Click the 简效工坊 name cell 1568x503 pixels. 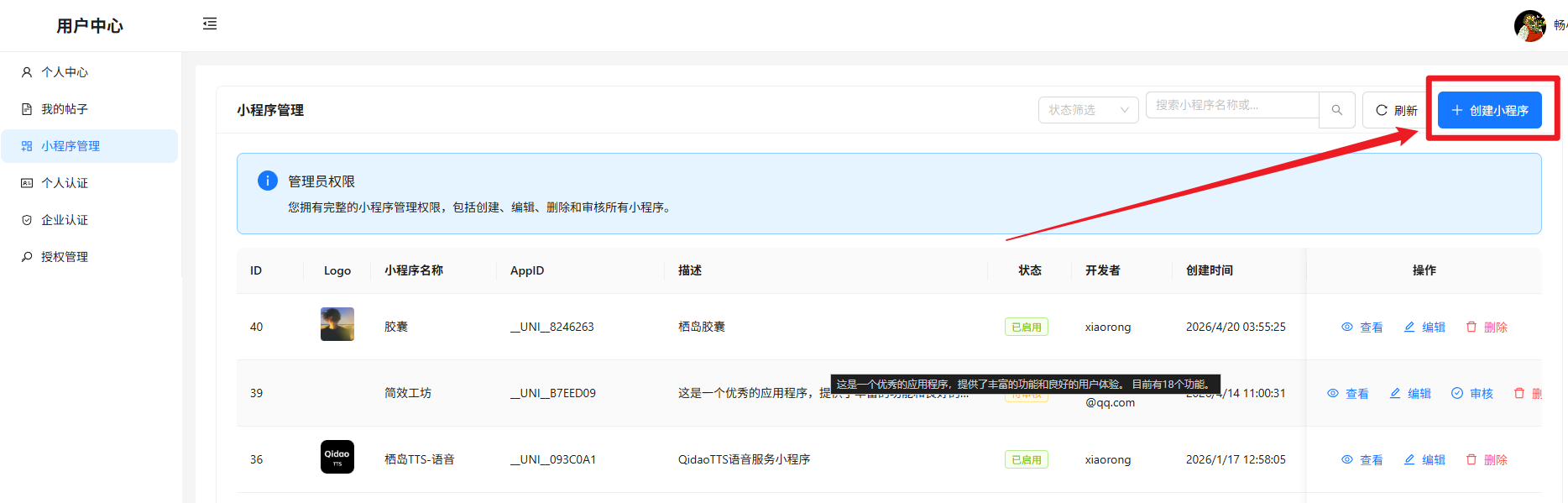click(x=408, y=393)
